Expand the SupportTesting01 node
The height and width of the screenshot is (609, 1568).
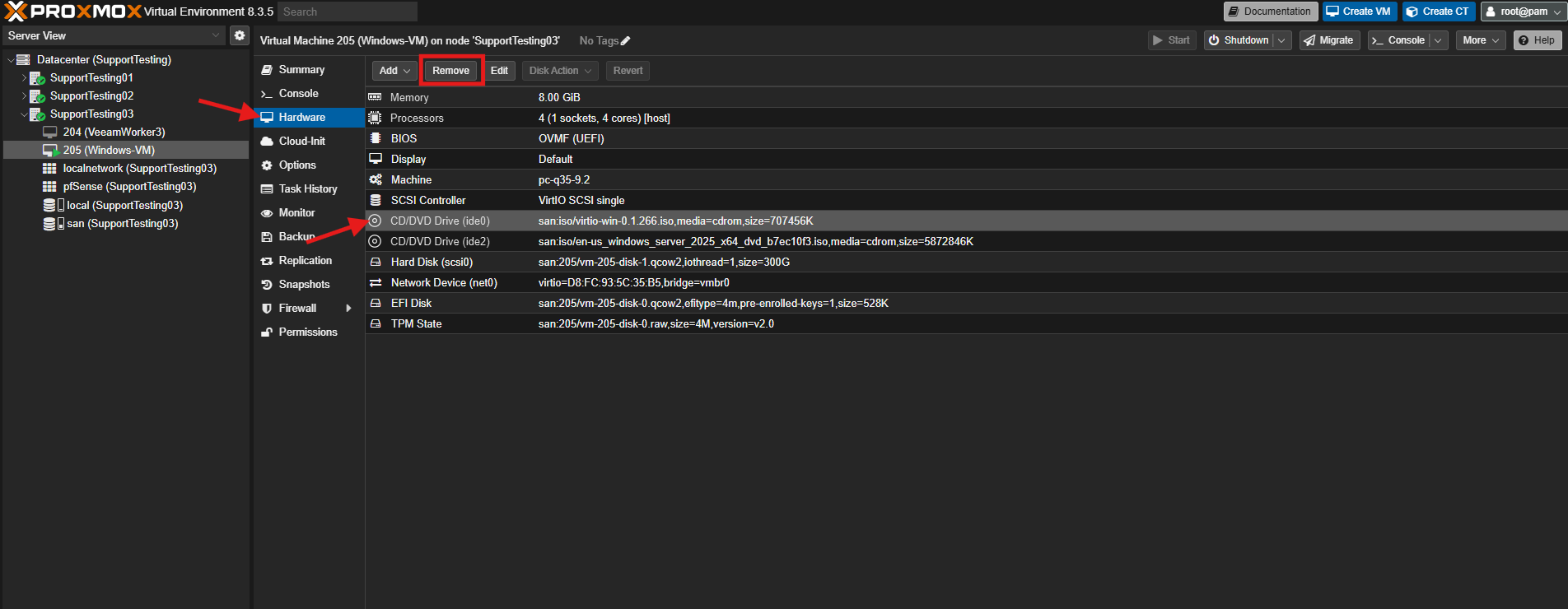pos(24,78)
